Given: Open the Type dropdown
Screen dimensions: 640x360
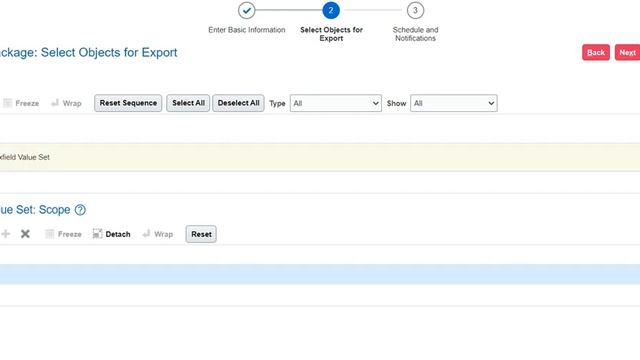Looking at the screenshot, I should point(336,103).
